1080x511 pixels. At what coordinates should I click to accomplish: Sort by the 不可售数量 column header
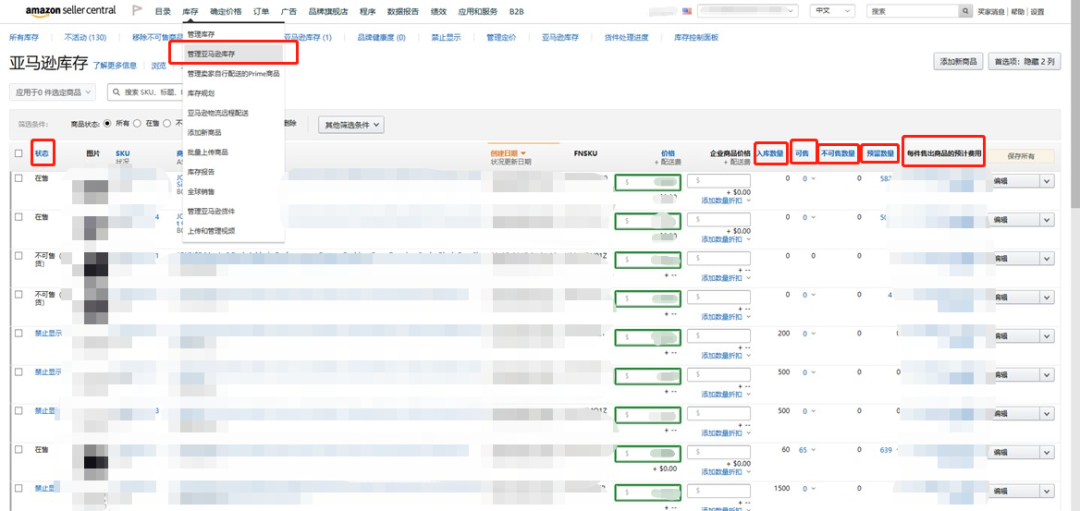[838, 154]
